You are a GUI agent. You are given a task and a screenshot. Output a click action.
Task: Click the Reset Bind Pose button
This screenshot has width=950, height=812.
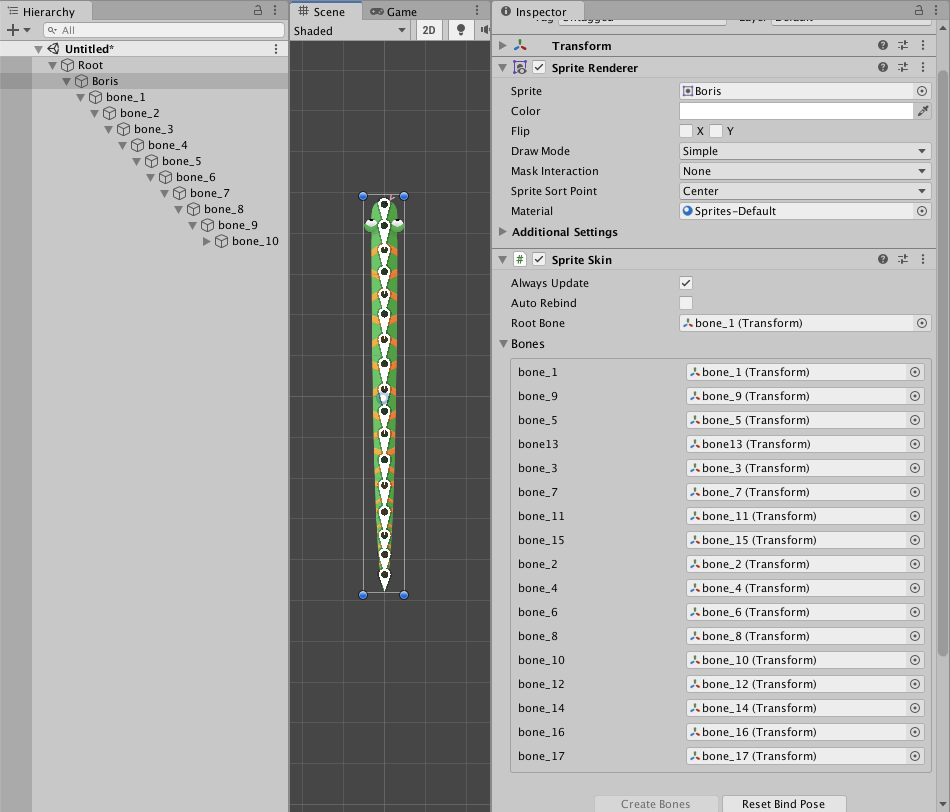click(x=783, y=804)
